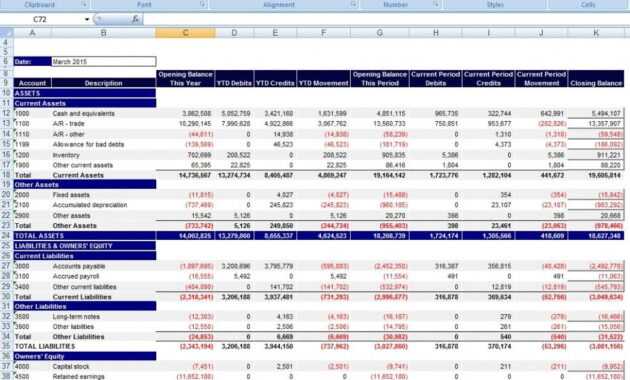Select row 30 header
The image size is (630, 380).
coord(6,296)
